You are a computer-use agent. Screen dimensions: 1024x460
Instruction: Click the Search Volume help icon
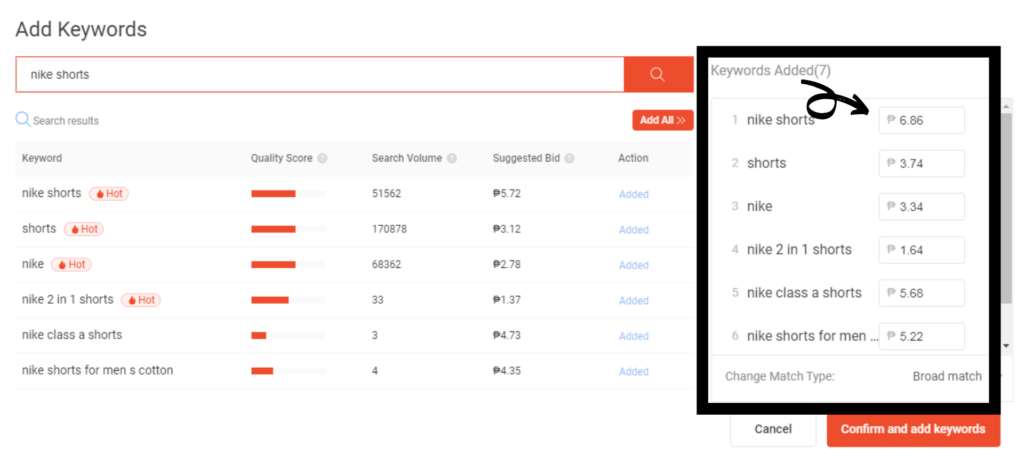pyautogui.click(x=452, y=159)
